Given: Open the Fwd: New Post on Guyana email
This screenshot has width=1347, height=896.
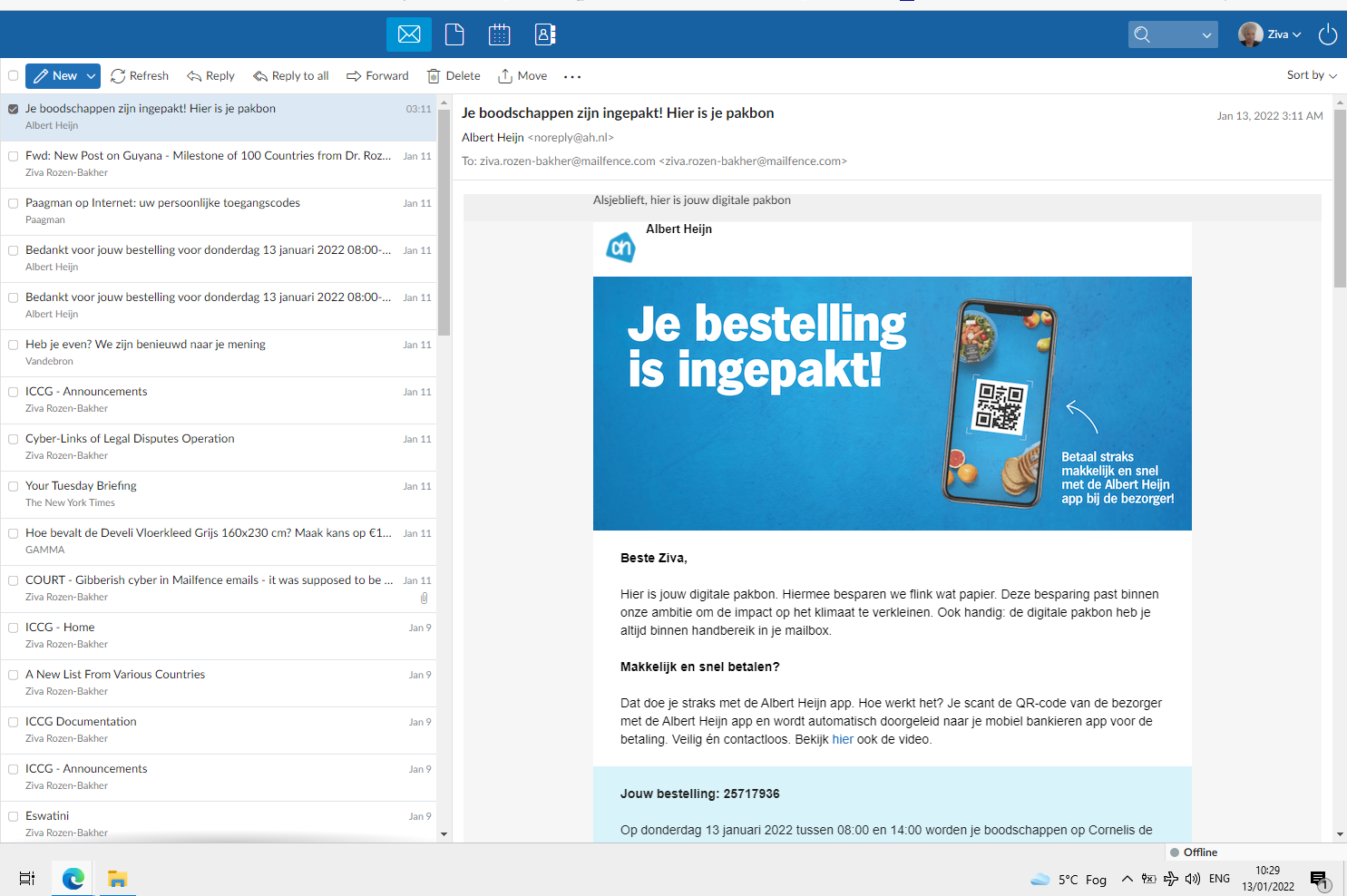Looking at the screenshot, I should (219, 164).
